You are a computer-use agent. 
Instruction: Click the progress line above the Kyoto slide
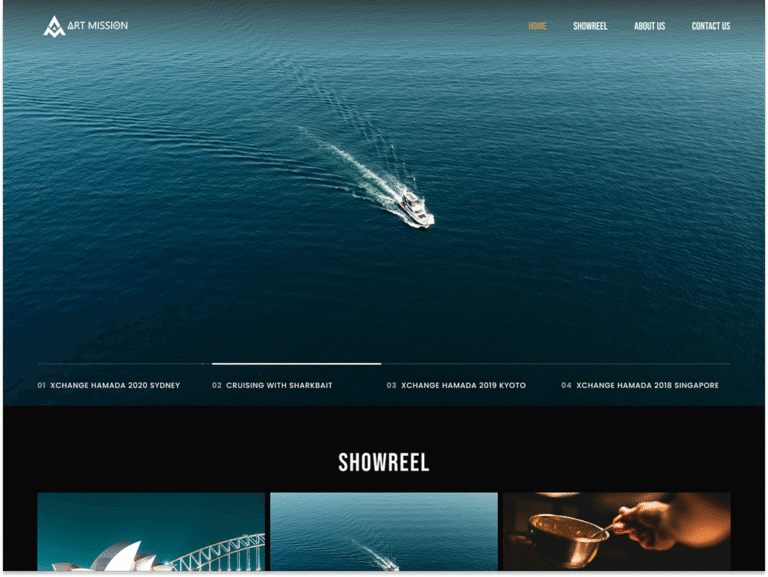pyautogui.click(x=470, y=364)
